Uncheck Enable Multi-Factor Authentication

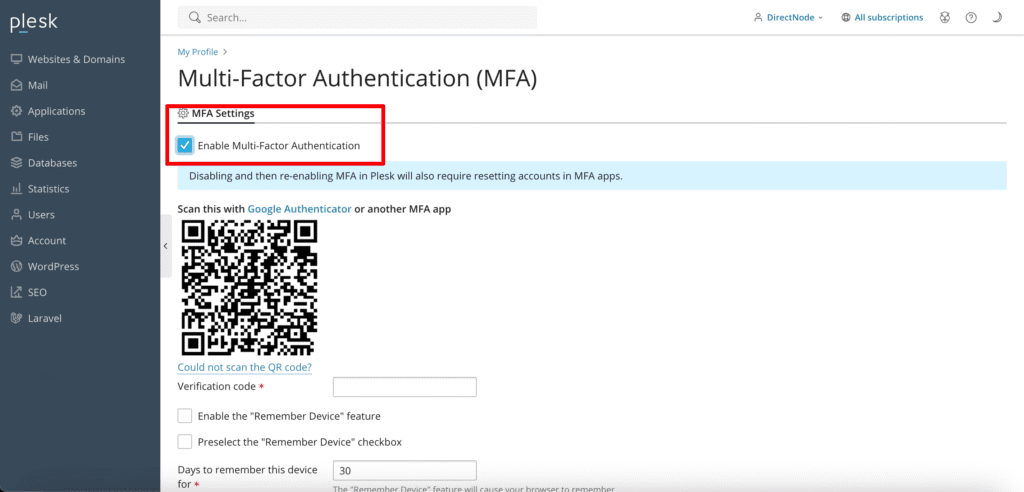tap(185, 146)
